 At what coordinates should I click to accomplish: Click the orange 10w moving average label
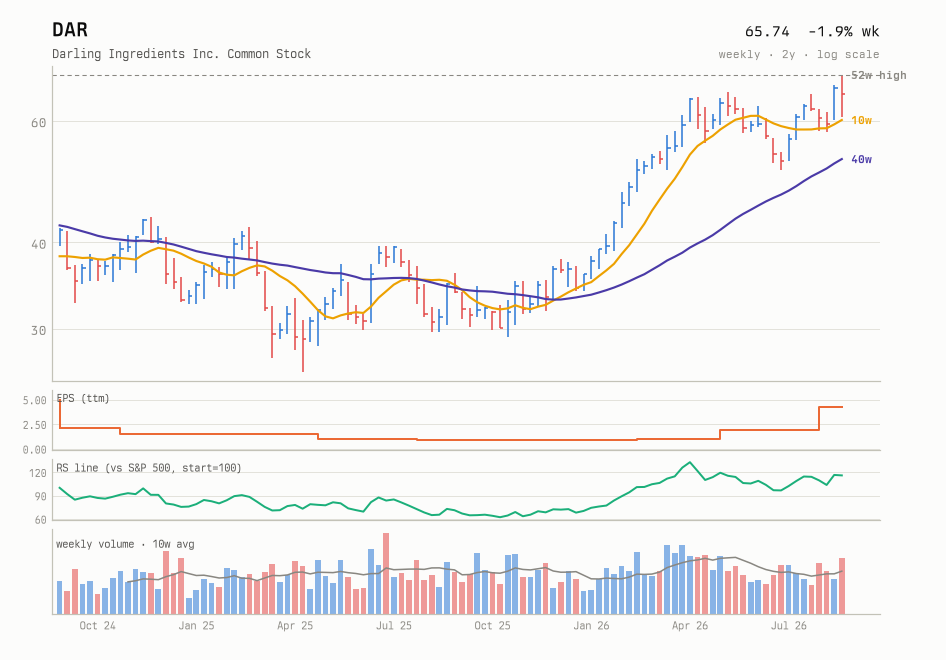point(861,121)
